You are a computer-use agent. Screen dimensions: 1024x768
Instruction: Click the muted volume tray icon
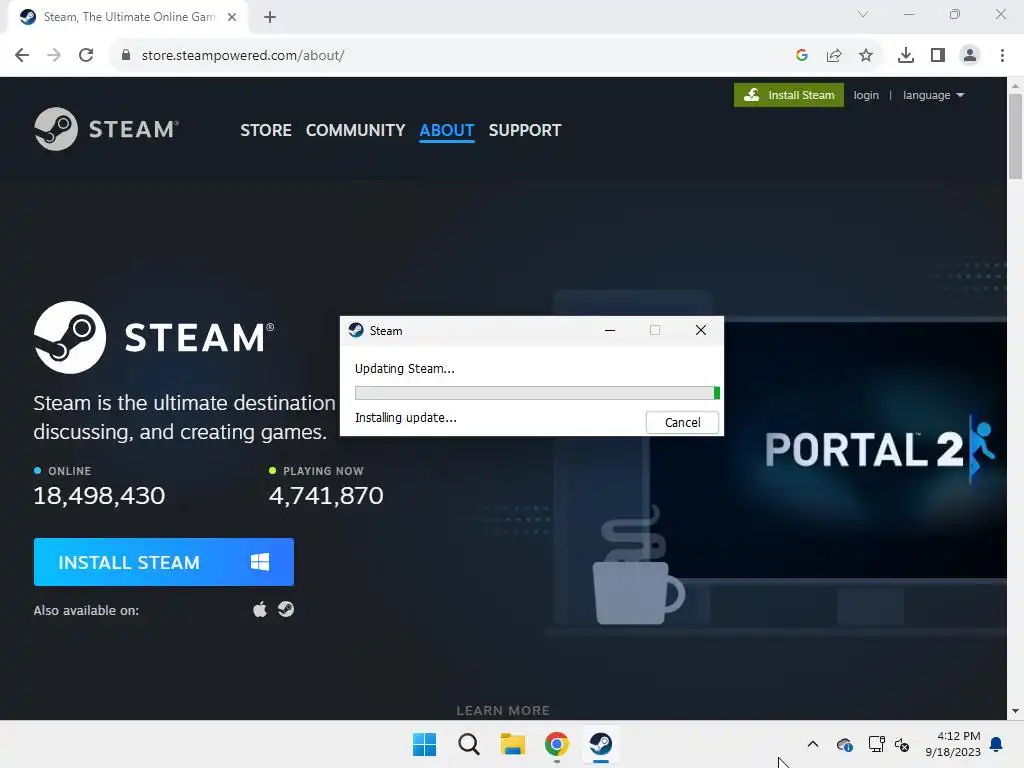tap(902, 744)
